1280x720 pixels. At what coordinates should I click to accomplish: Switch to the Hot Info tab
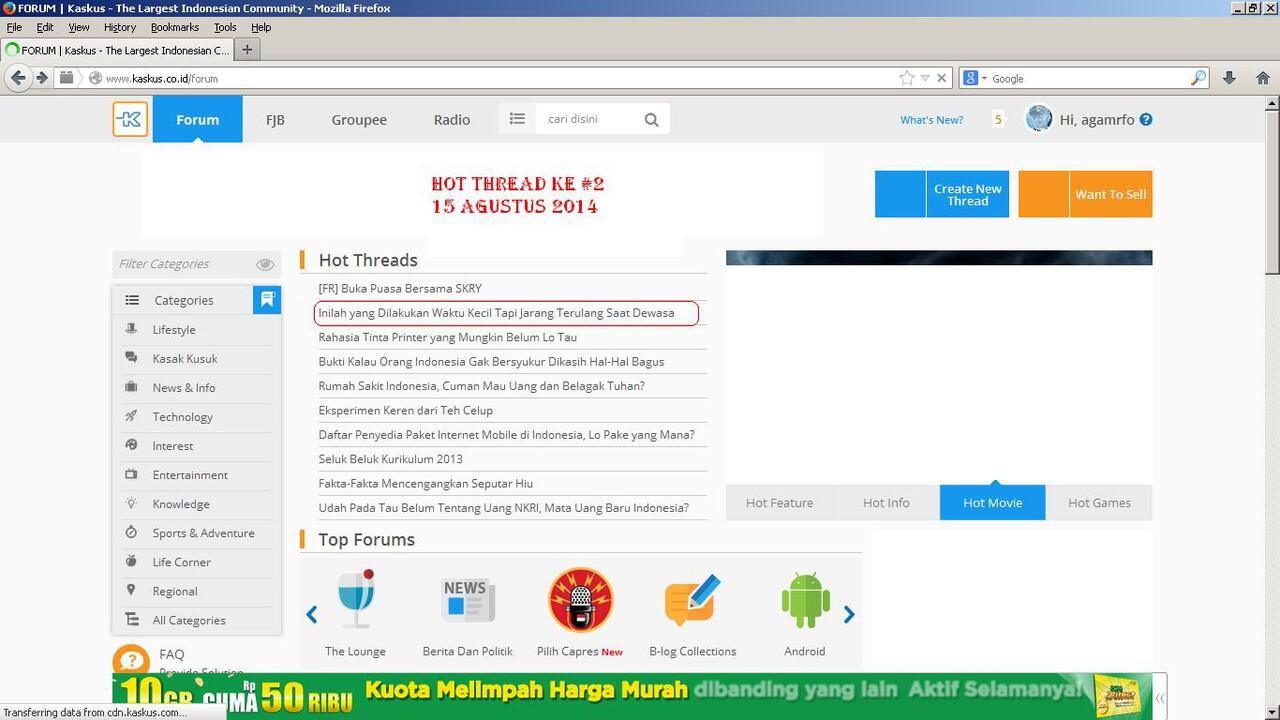[x=886, y=502]
